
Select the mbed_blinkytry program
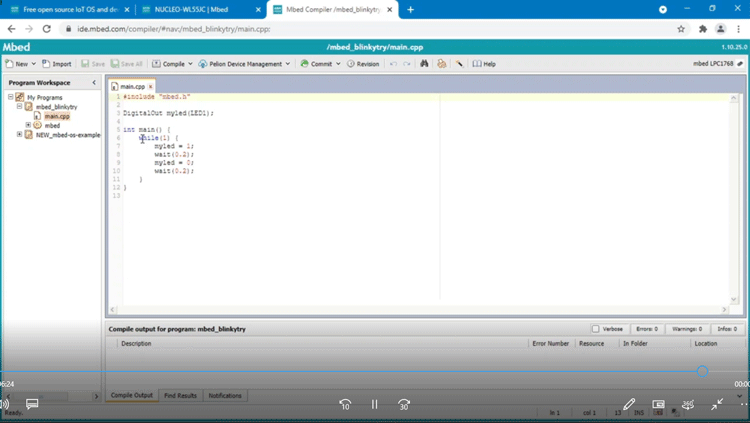[56, 107]
